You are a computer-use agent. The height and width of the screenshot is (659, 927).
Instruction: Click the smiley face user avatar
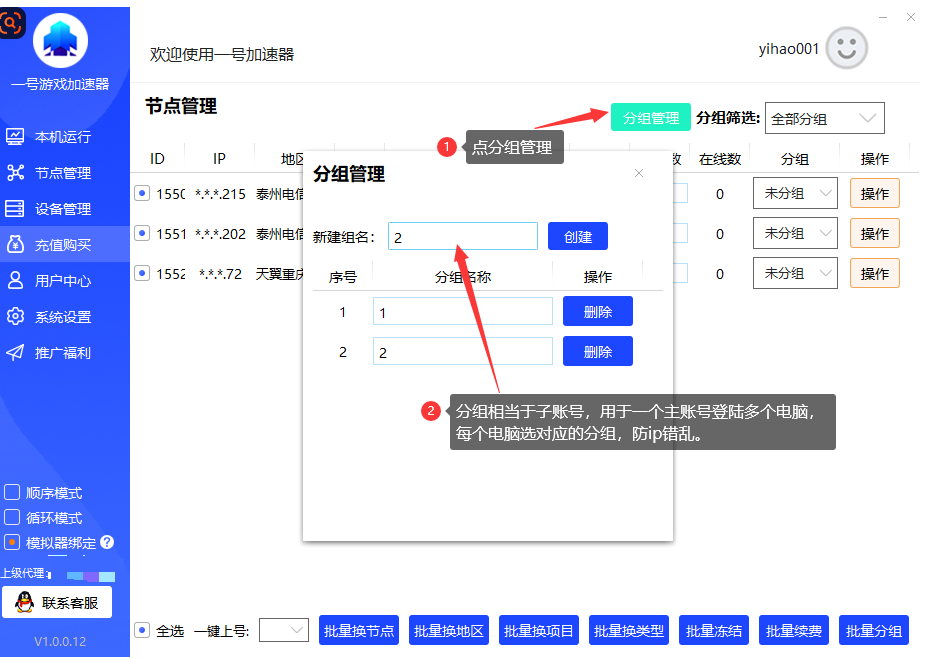[846, 48]
